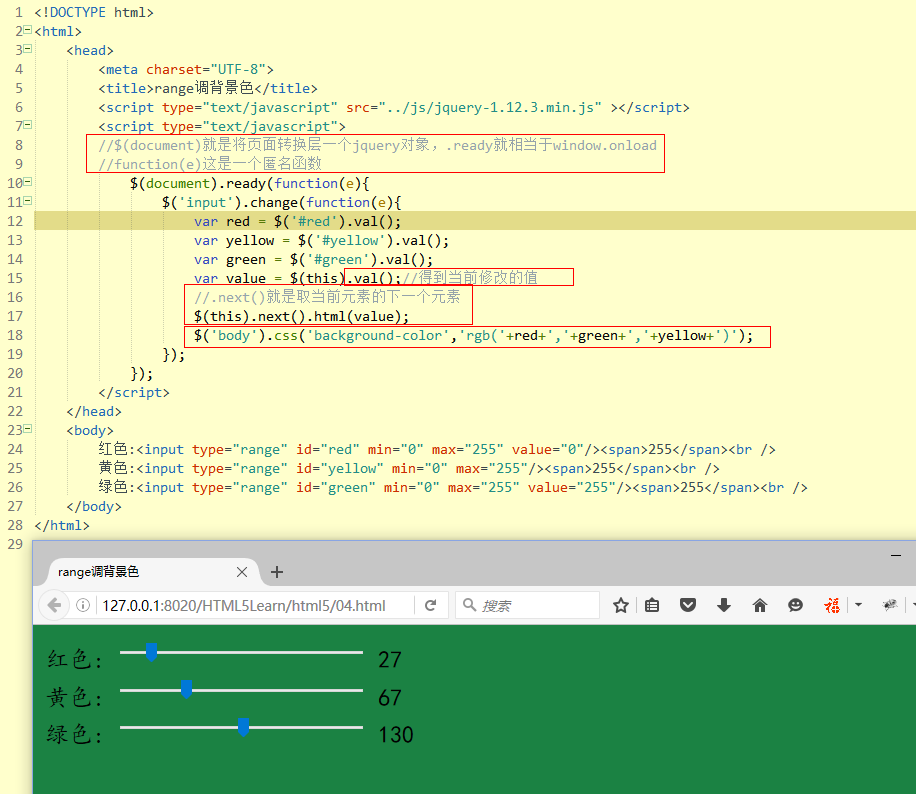The width and height of the screenshot is (916, 794).
Task: Open a new tab with the plus button
Action: 277,572
